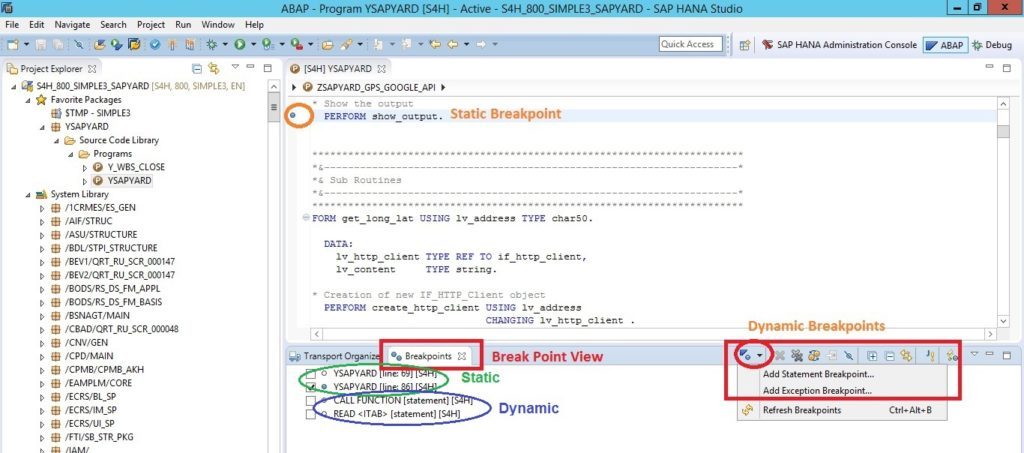Select the Breakpoints view tab

point(429,356)
